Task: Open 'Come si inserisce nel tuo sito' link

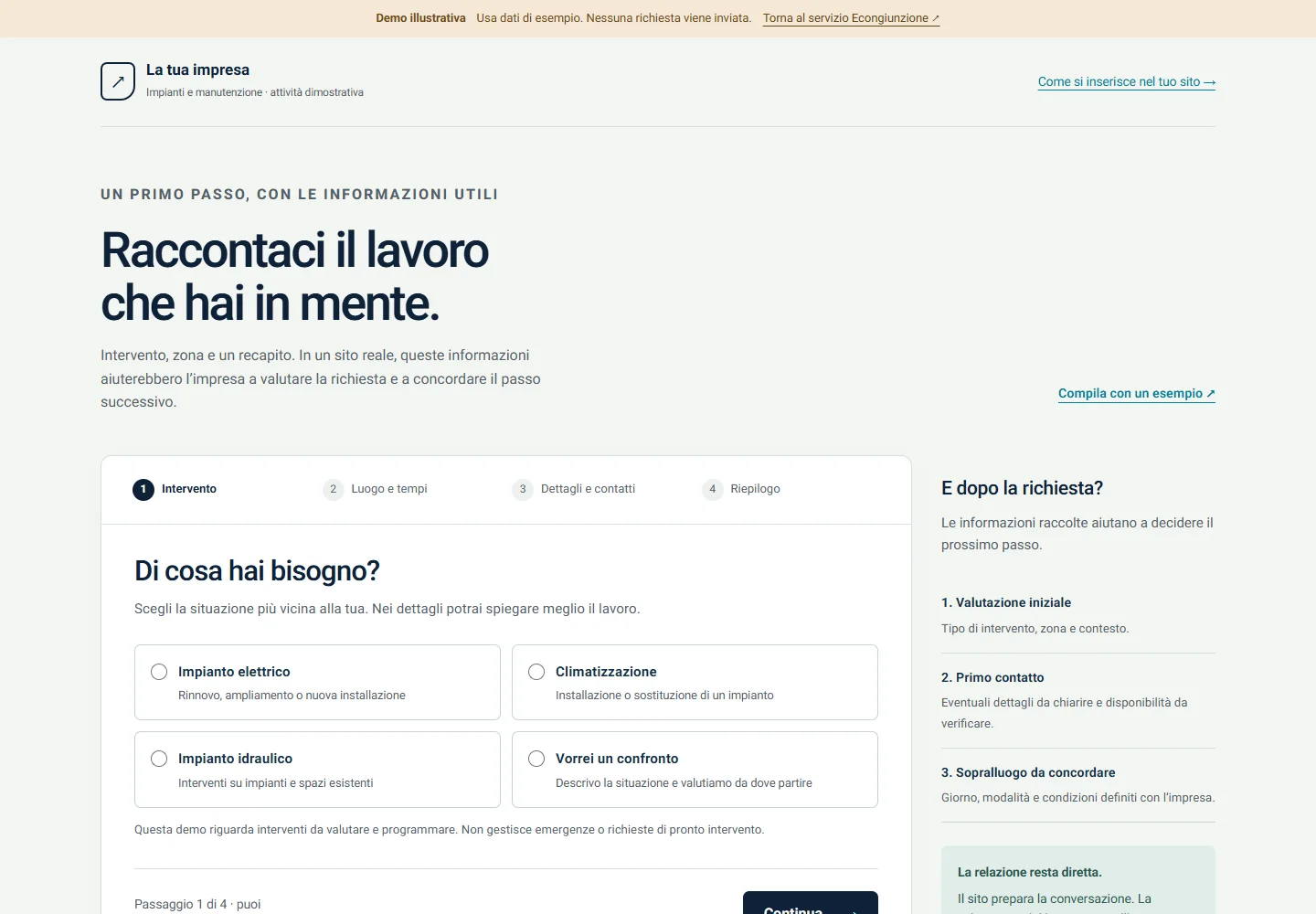Action: point(1127,81)
